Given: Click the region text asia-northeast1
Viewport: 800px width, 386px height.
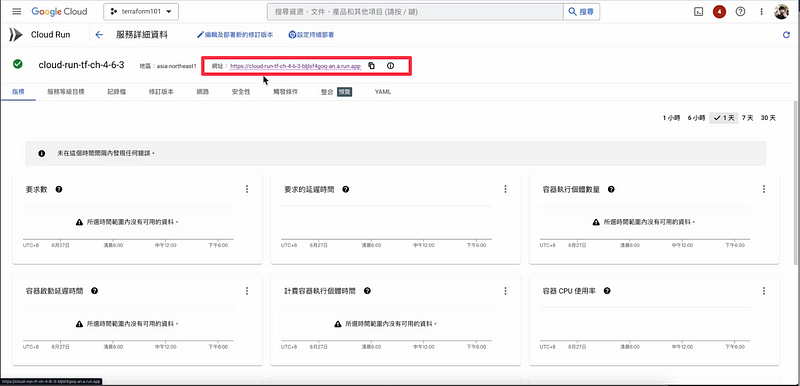Looking at the screenshot, I should (x=177, y=66).
